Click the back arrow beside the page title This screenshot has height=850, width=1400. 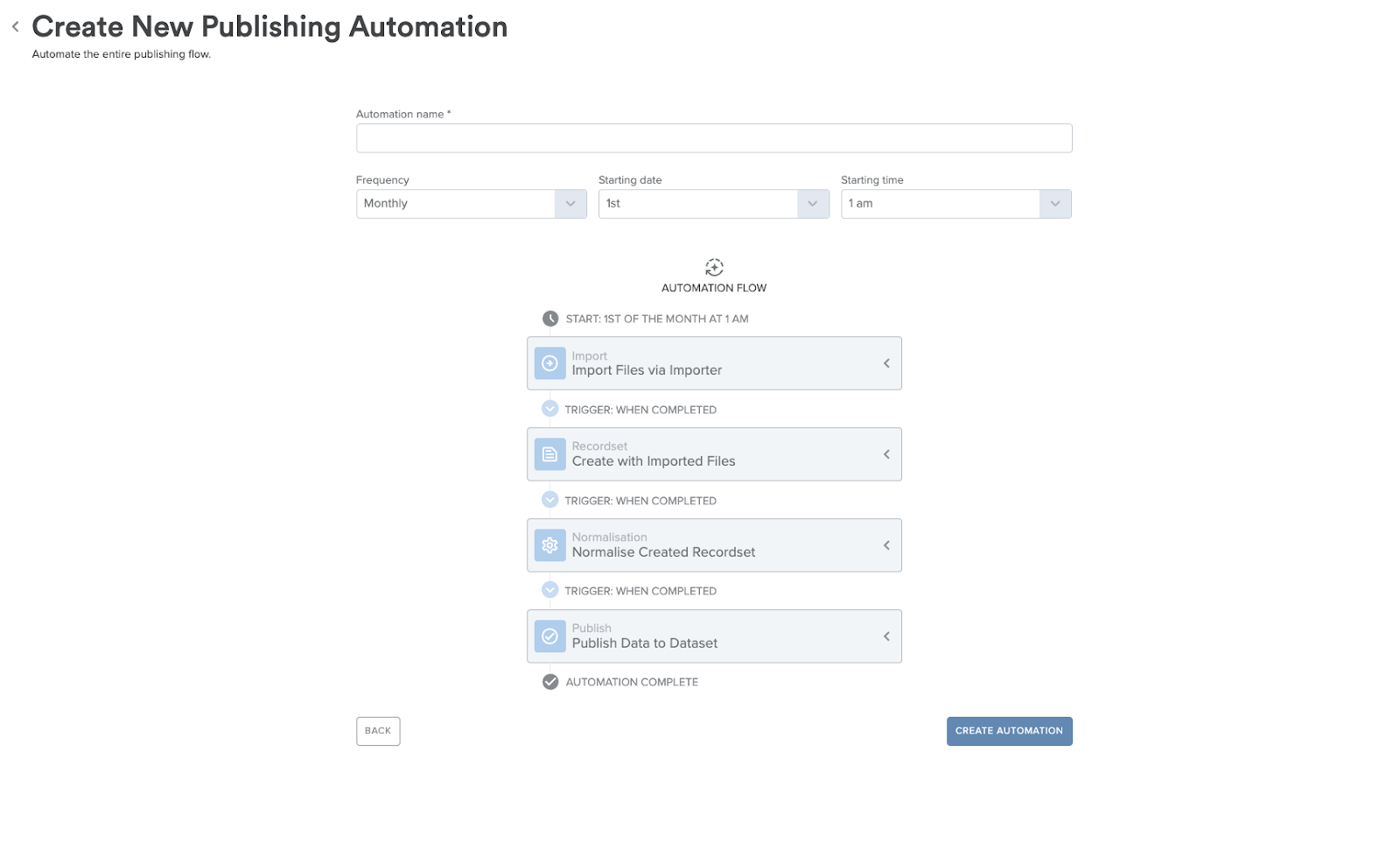pos(15,25)
